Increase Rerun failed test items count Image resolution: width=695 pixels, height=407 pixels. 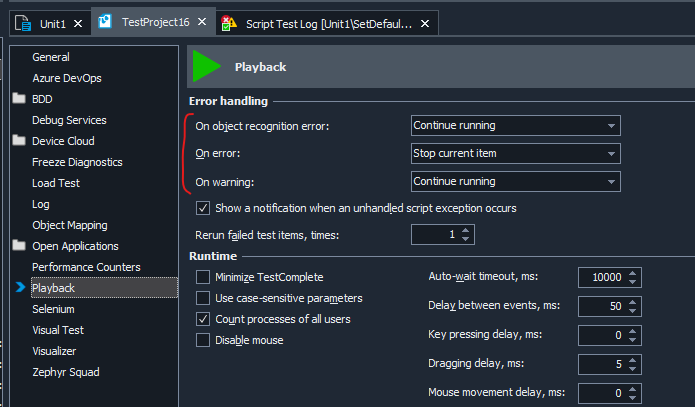click(466, 230)
